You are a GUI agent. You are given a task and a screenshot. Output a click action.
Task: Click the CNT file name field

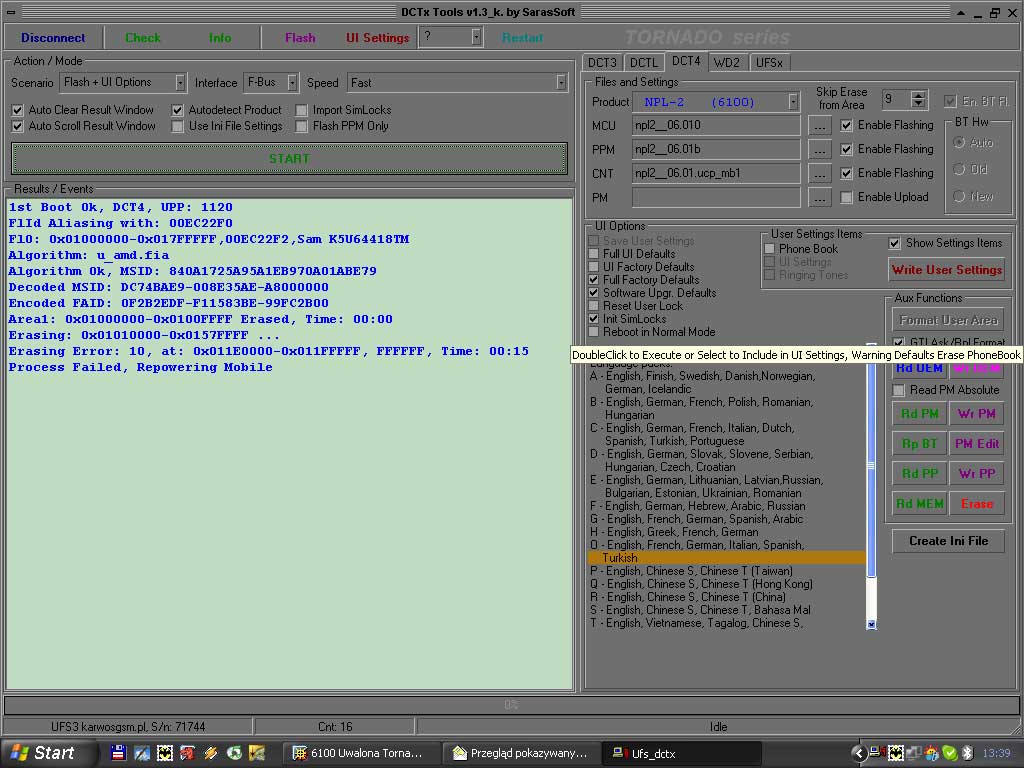coord(716,173)
